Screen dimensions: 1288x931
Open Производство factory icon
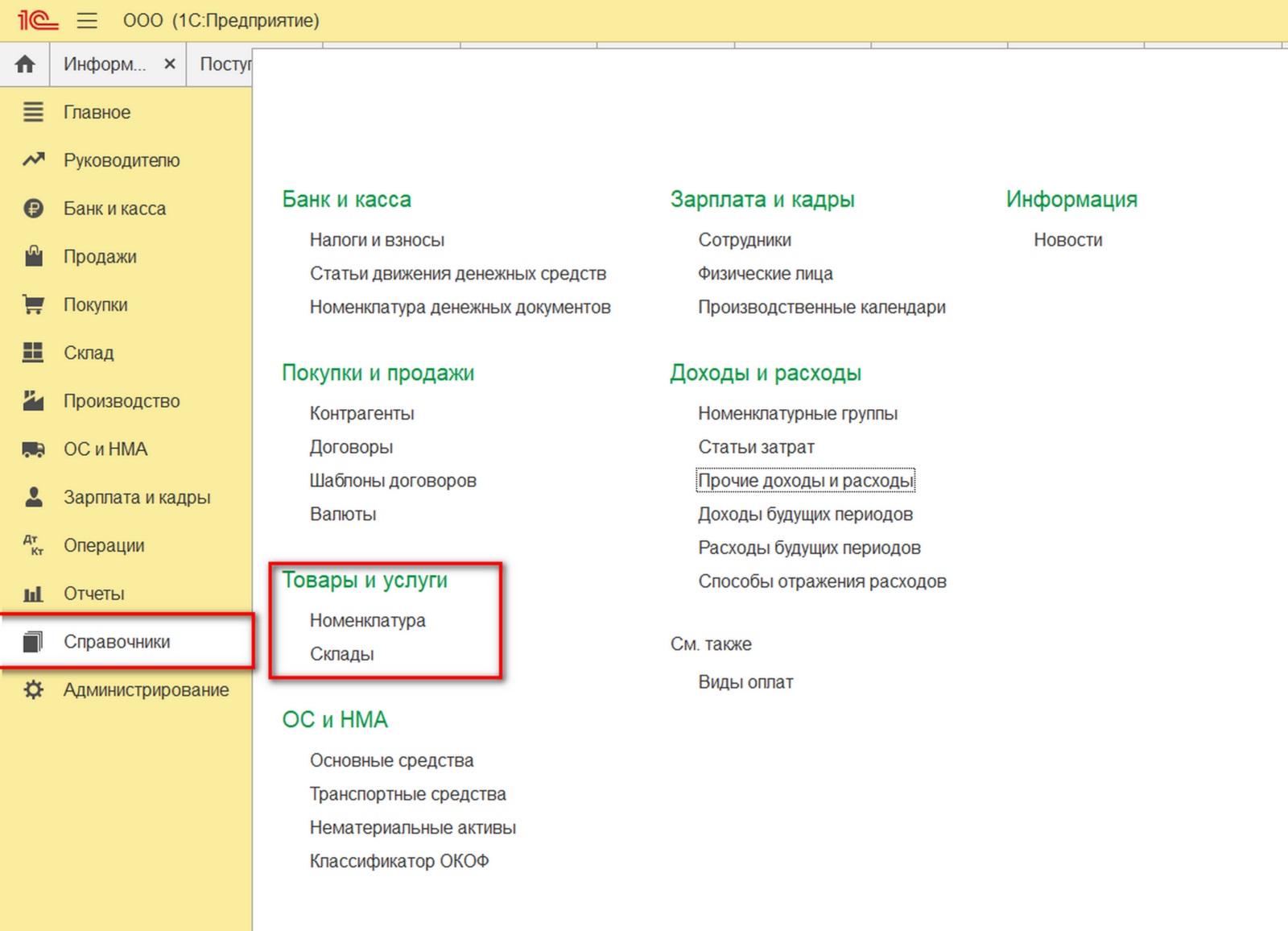[x=33, y=400]
